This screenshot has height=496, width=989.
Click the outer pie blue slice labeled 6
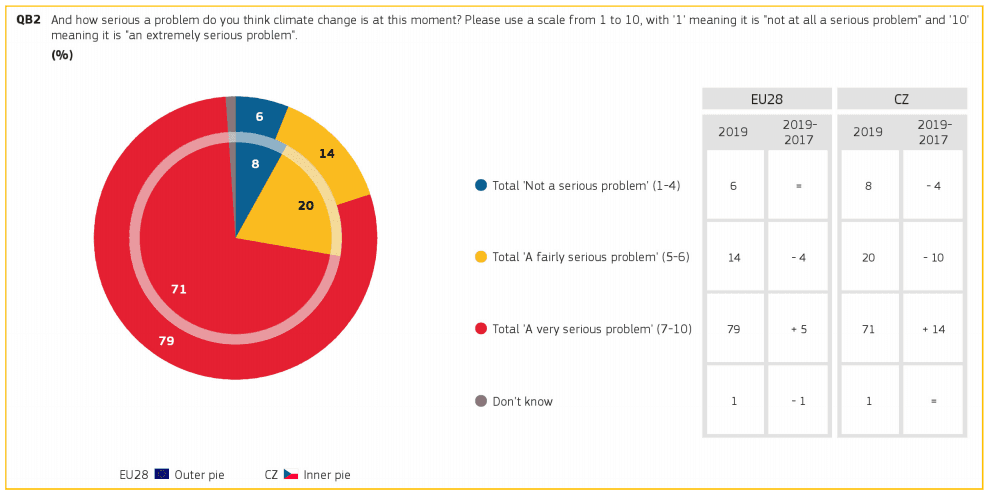(x=259, y=117)
